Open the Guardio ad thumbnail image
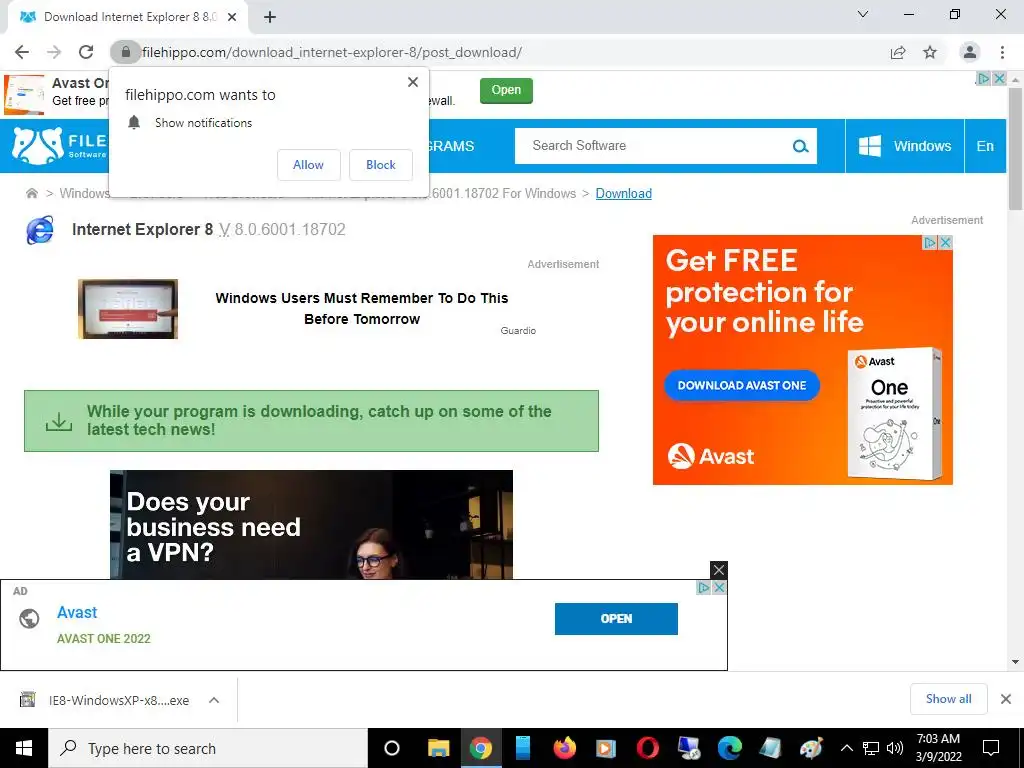 (x=128, y=309)
